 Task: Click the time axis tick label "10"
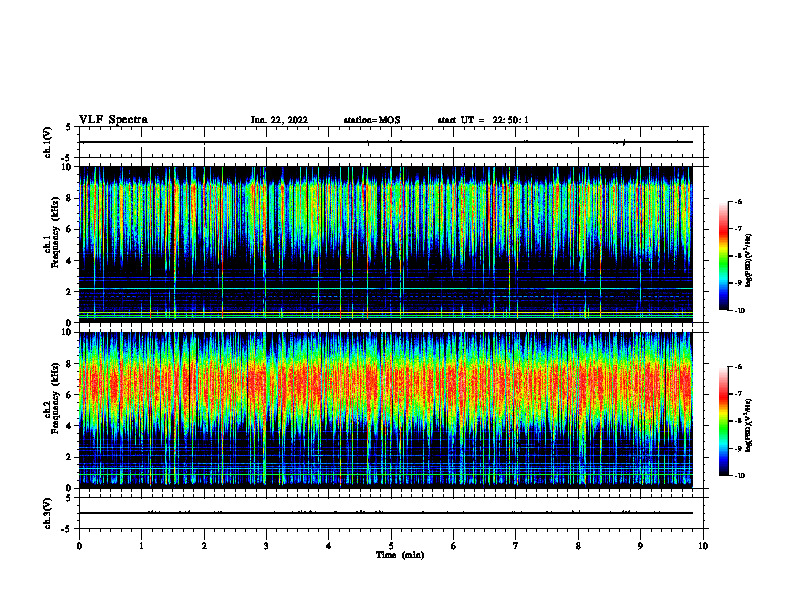[x=703, y=546]
